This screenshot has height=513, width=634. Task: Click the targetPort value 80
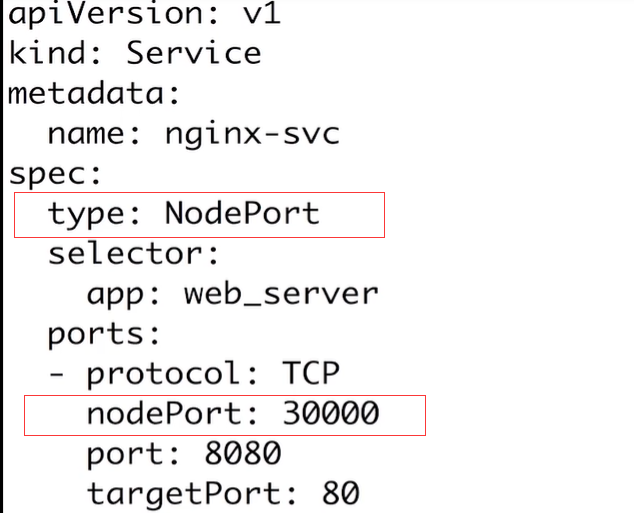pyautogui.click(x=340, y=493)
